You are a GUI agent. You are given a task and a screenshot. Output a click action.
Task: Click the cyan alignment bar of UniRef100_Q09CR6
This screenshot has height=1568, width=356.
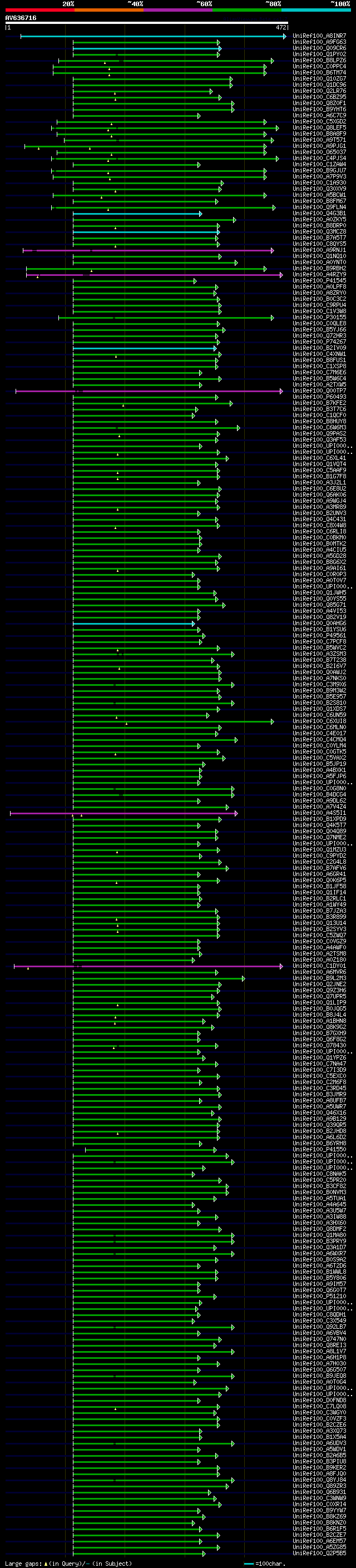pos(147,49)
